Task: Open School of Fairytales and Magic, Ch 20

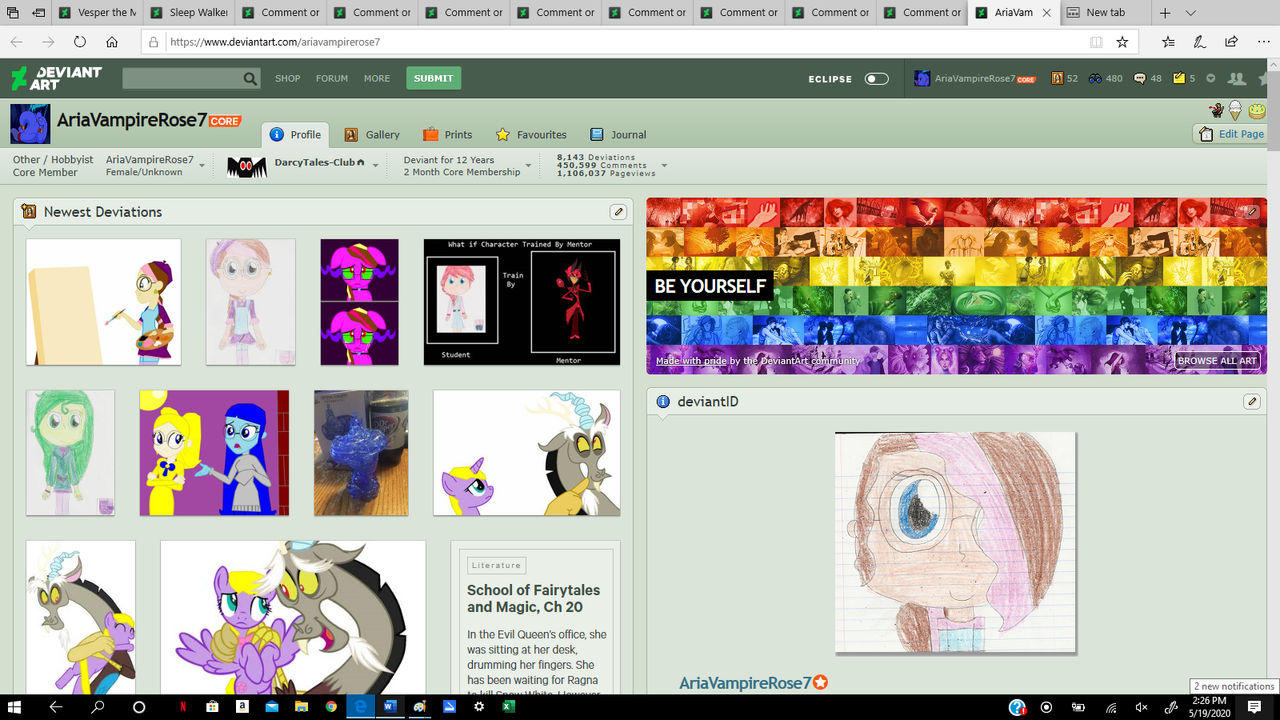Action: (x=533, y=598)
